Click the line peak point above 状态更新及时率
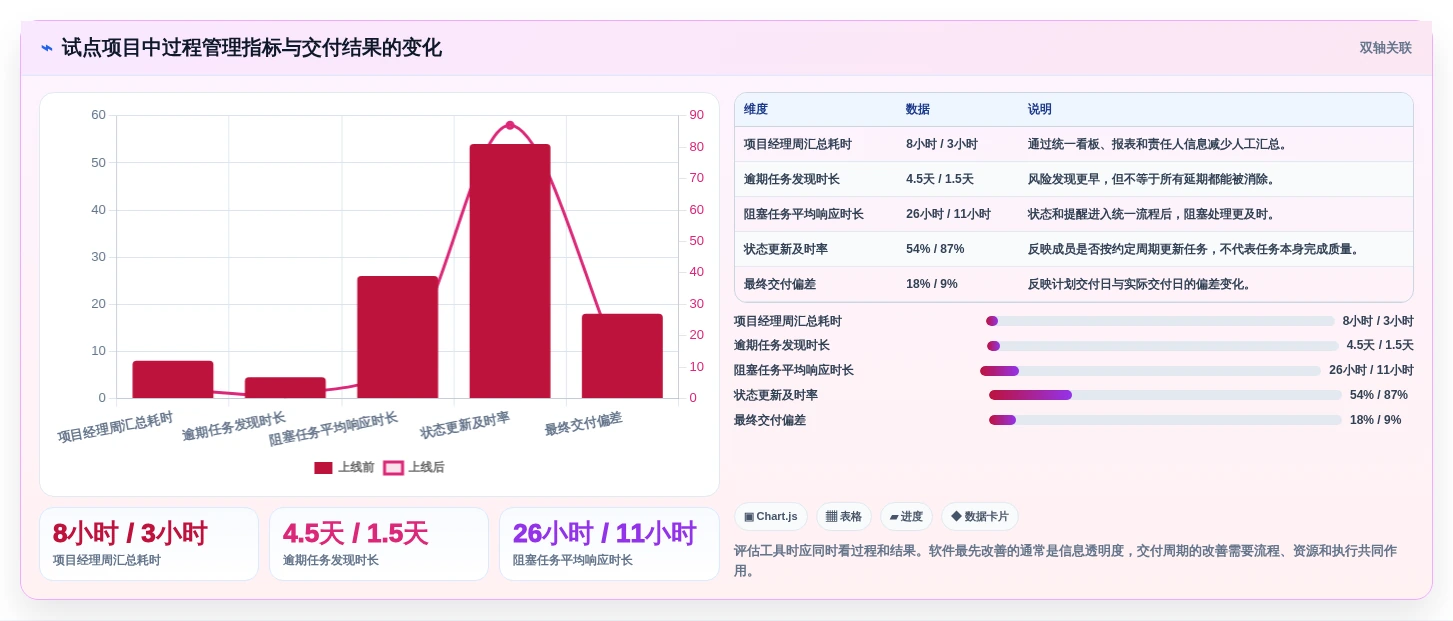 510,125
